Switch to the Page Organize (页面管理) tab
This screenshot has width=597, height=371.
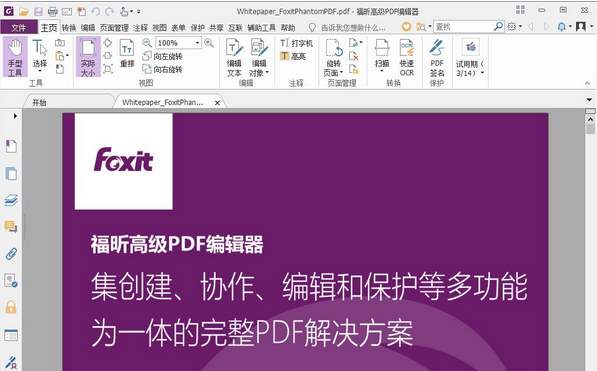point(114,27)
